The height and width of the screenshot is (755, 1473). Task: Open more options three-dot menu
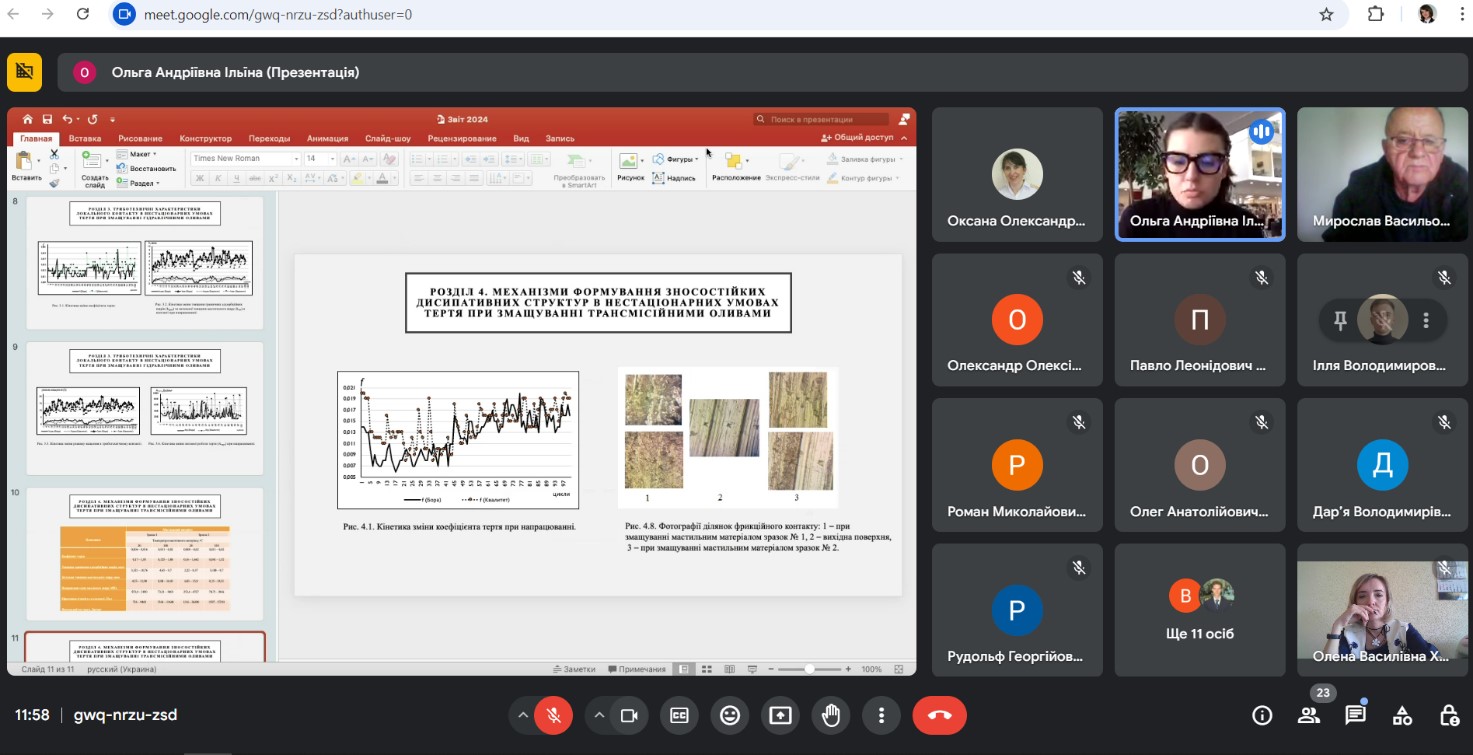point(881,715)
